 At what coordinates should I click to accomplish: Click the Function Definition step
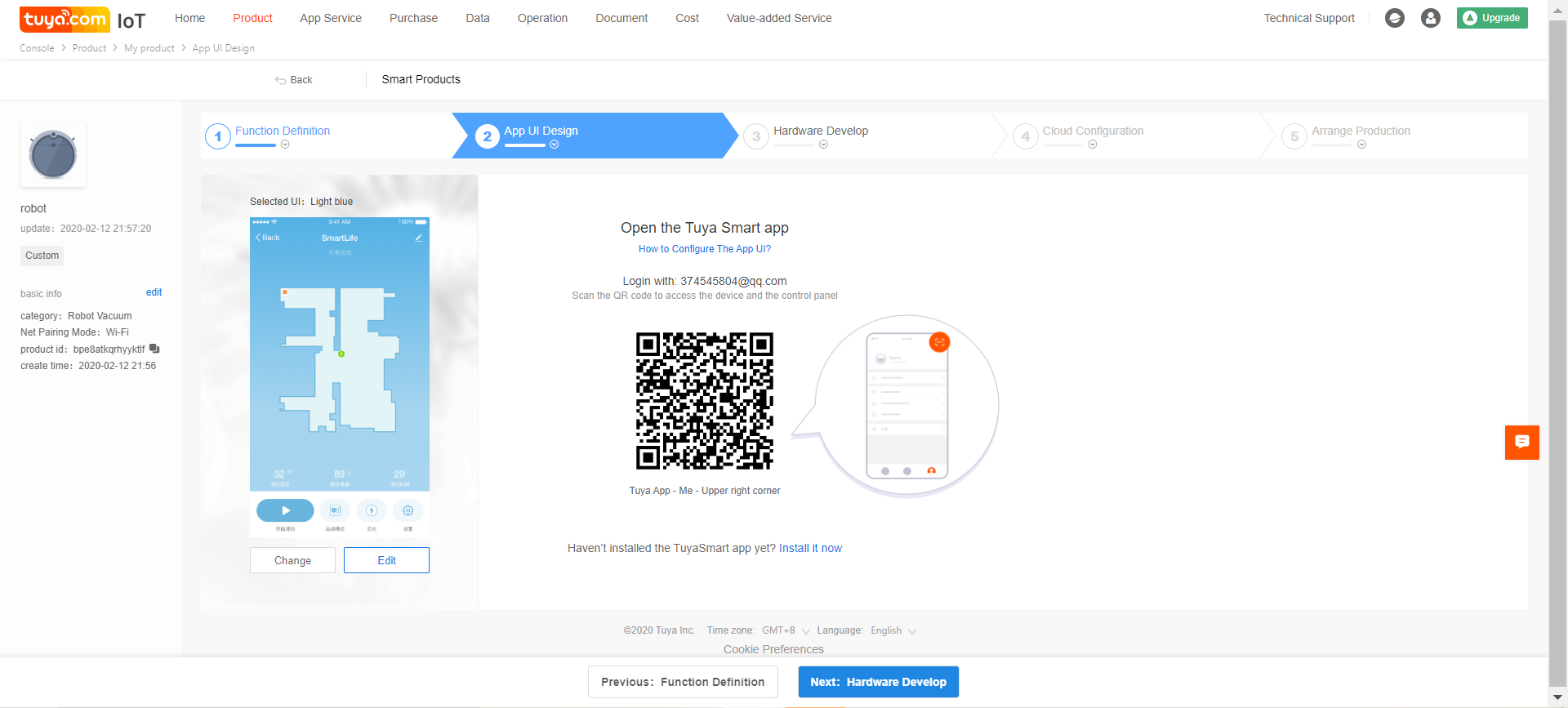283,131
